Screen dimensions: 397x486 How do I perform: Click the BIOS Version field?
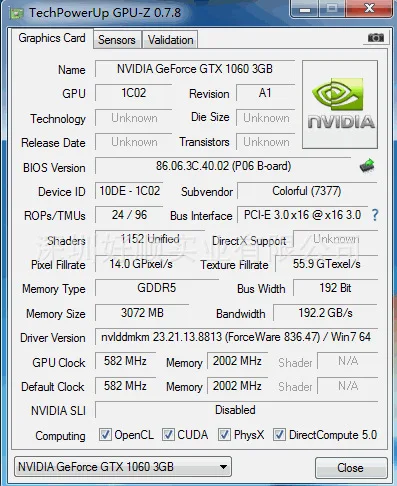pyautogui.click(x=223, y=166)
